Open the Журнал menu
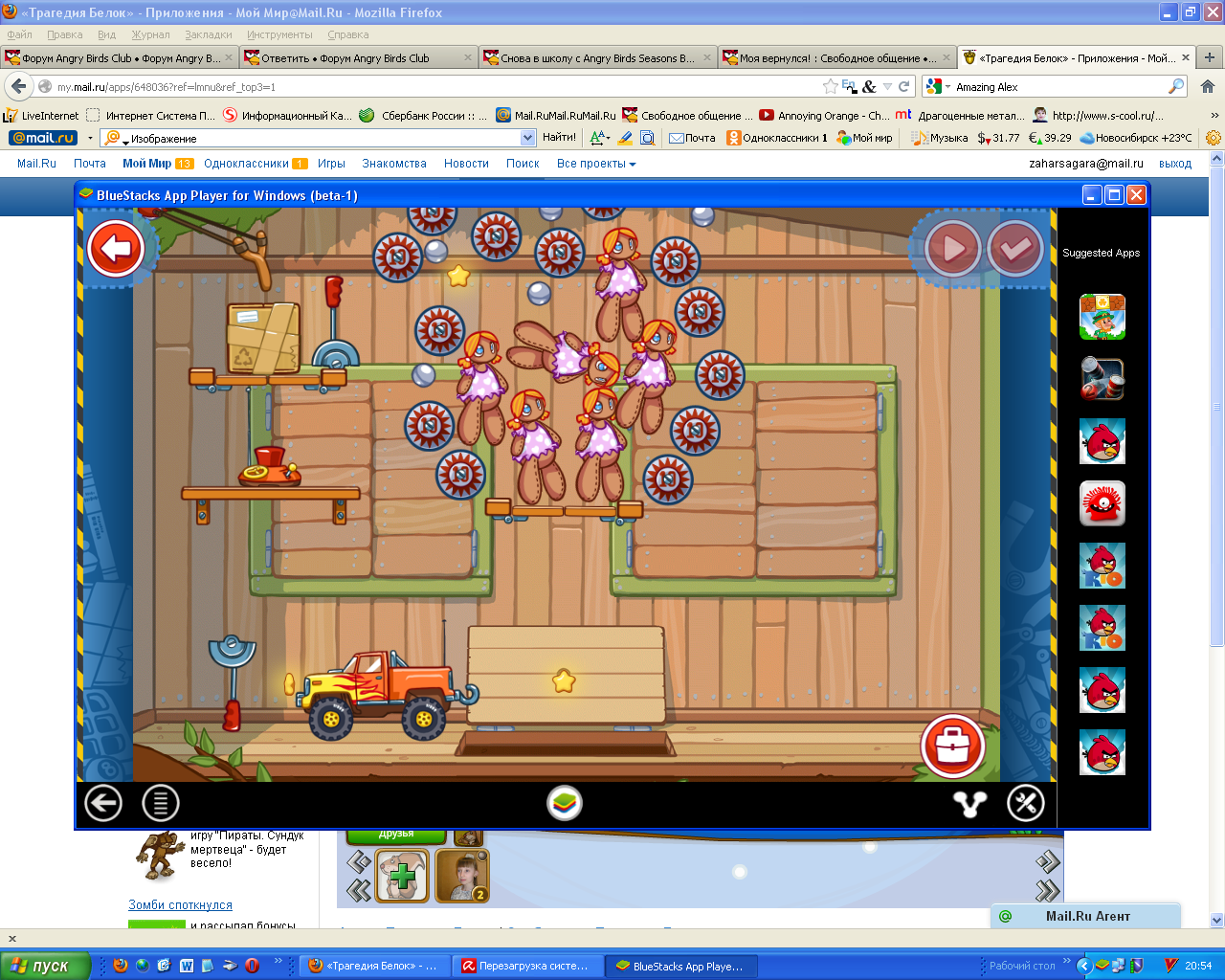 click(x=150, y=34)
